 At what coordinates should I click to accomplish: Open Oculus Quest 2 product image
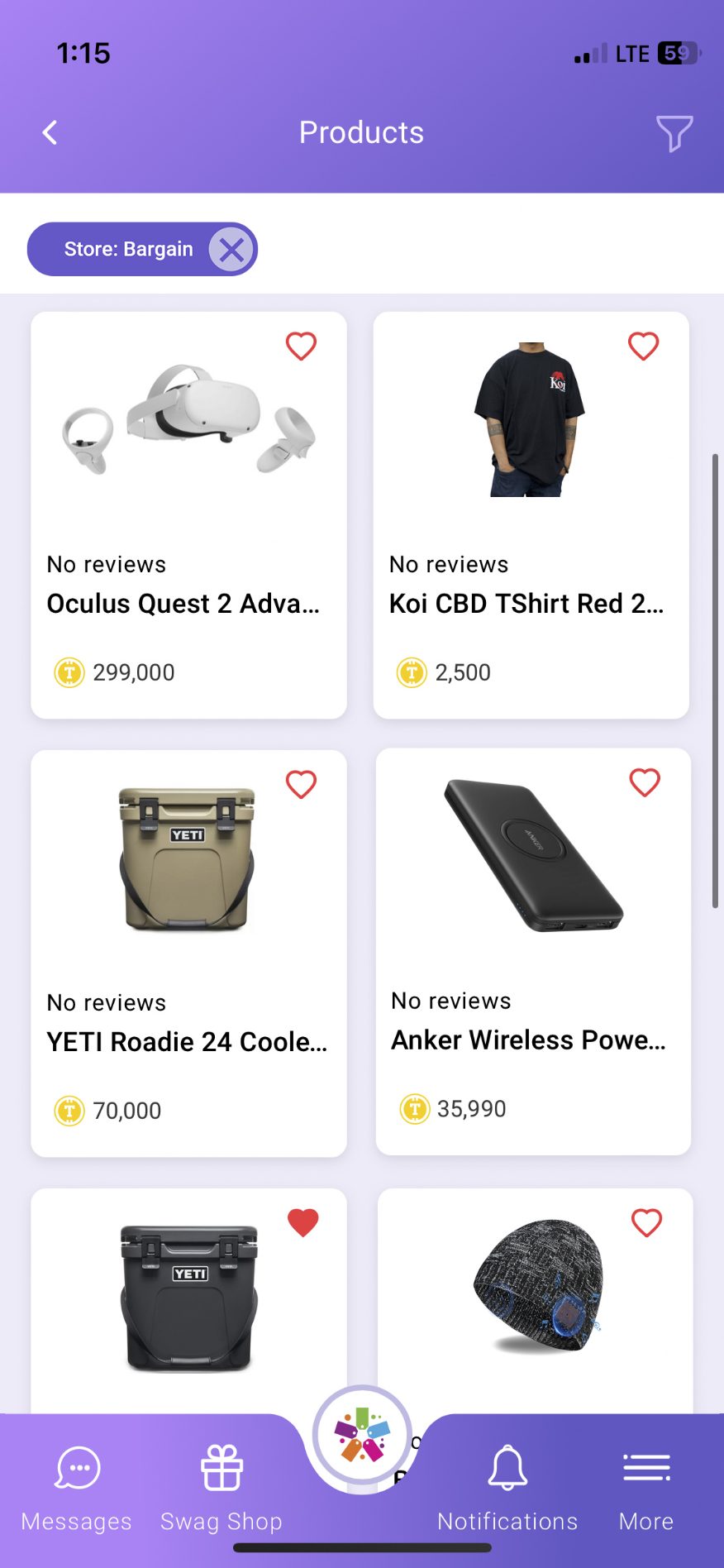click(x=188, y=420)
